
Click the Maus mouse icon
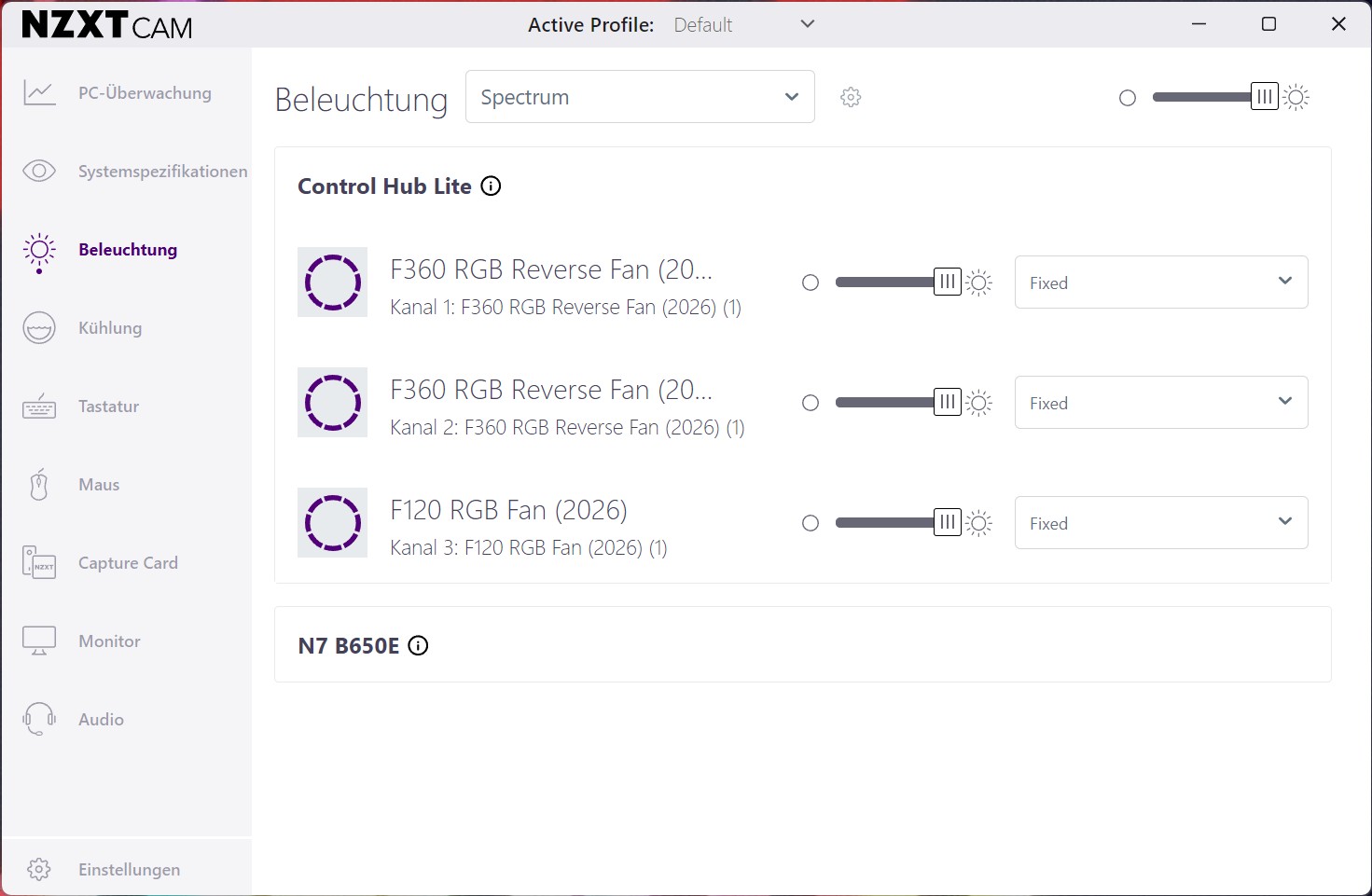coord(39,485)
